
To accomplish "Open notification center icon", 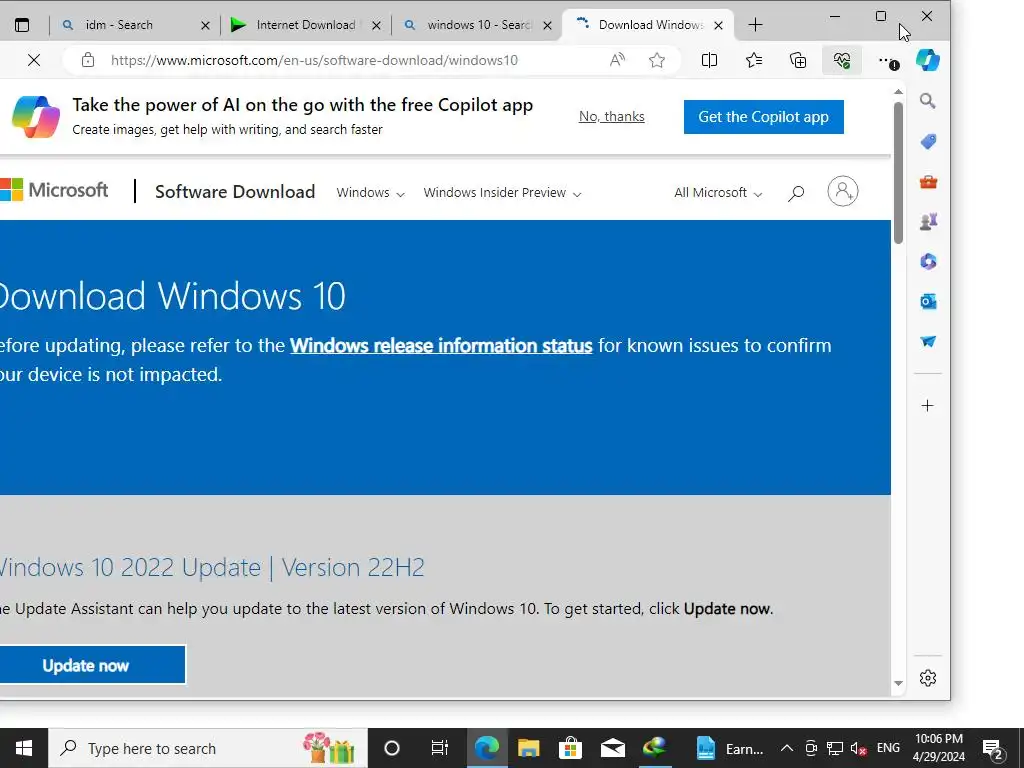I will 993,749.
